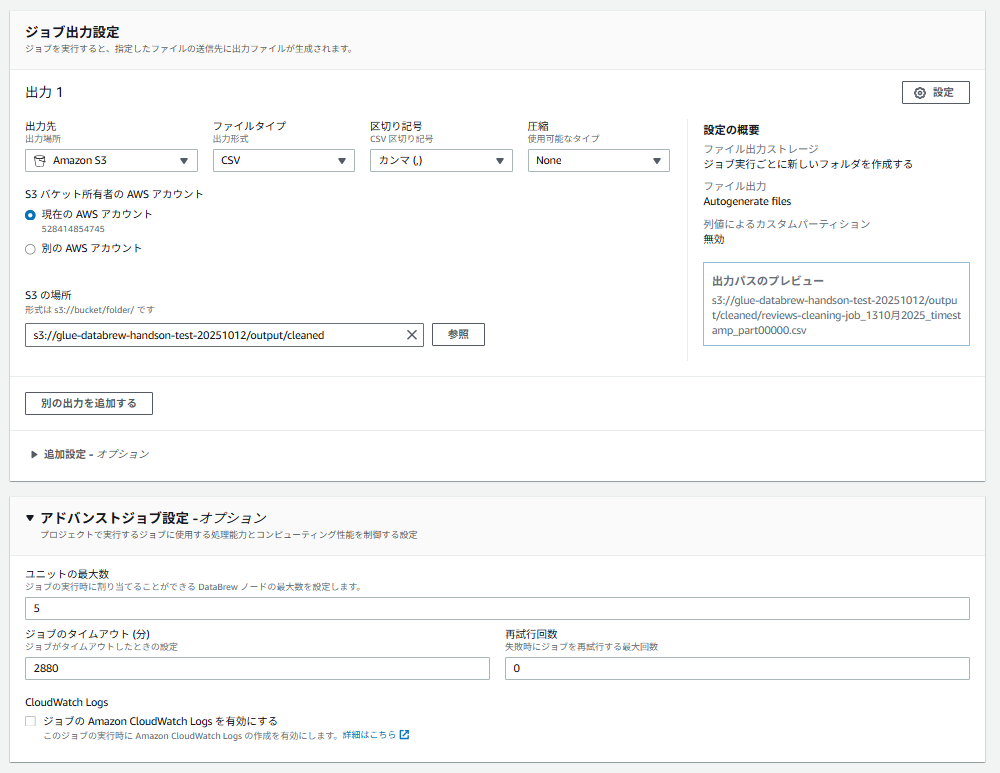1000x773 pixels.
Task: Click the ジョブのタイムアウト (分) field
Action: (257, 668)
